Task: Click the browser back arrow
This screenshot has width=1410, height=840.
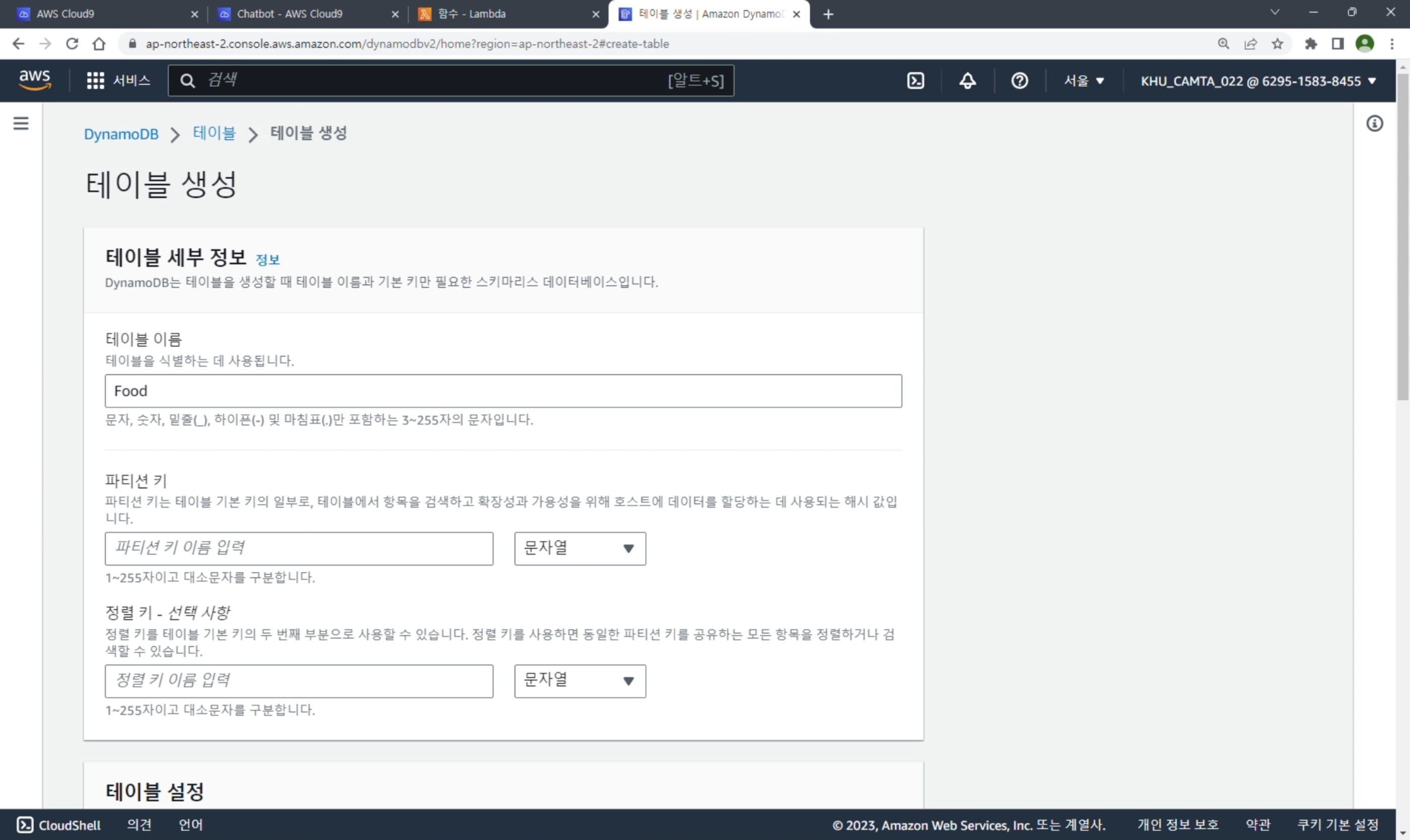Action: click(x=18, y=44)
